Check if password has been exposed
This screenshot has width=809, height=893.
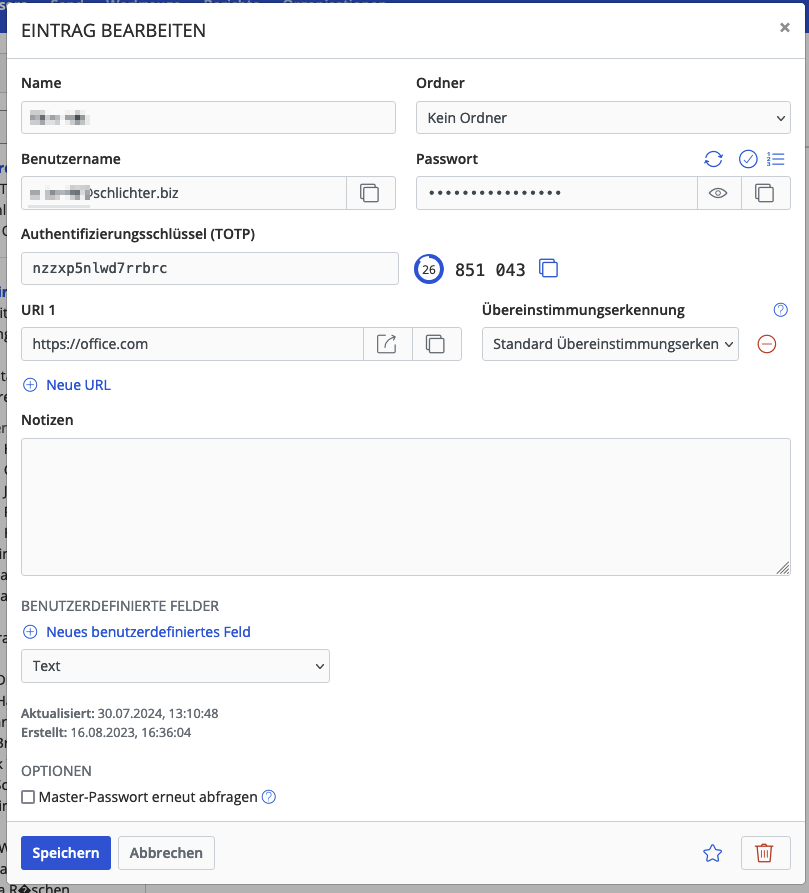pyautogui.click(x=747, y=159)
